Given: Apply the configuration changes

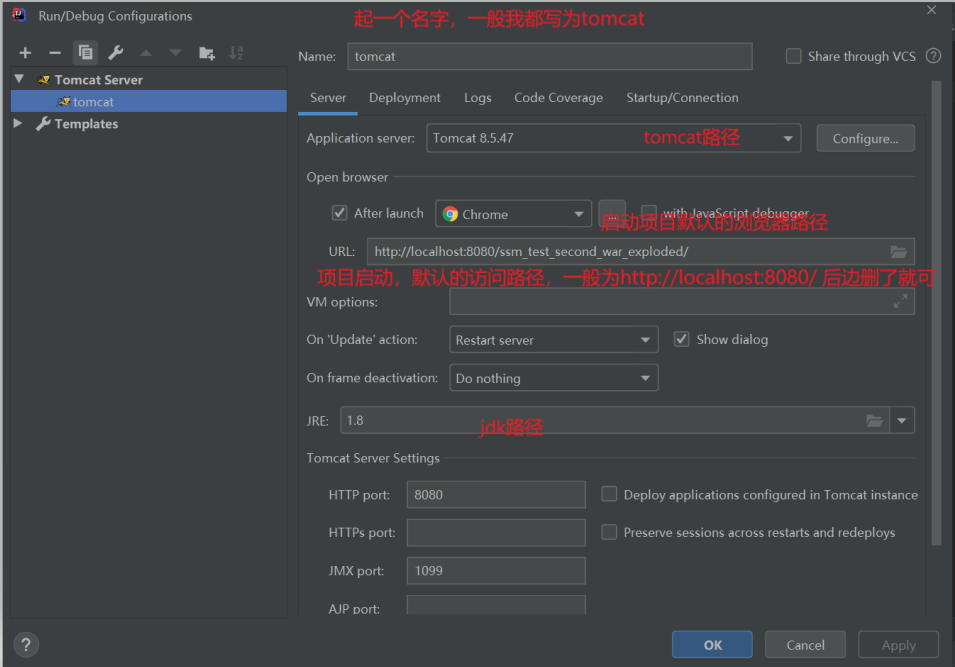Looking at the screenshot, I should (x=897, y=644).
